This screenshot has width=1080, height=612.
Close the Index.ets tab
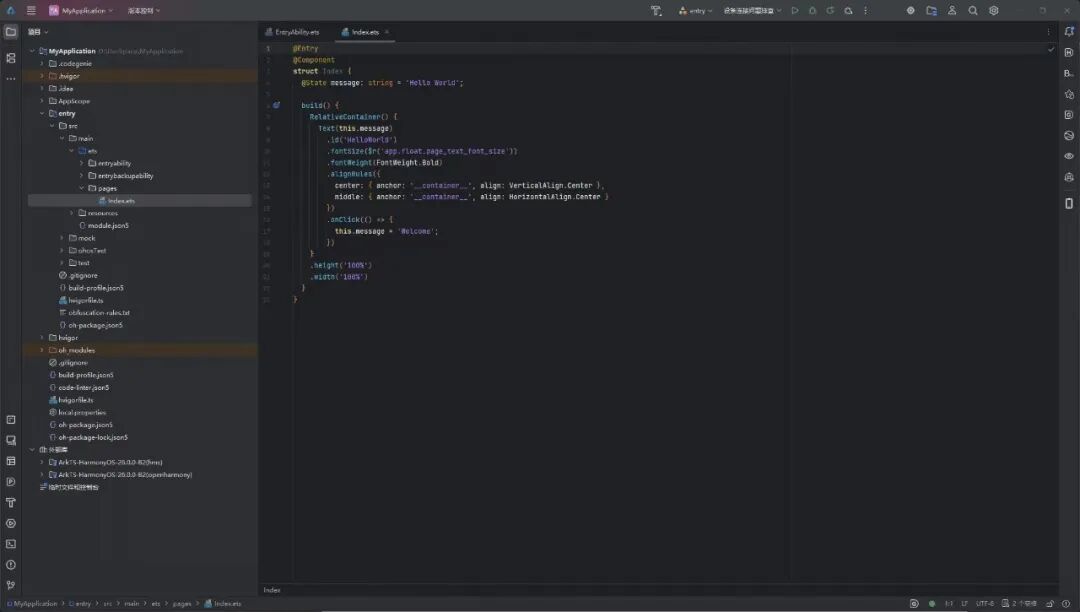(x=387, y=32)
